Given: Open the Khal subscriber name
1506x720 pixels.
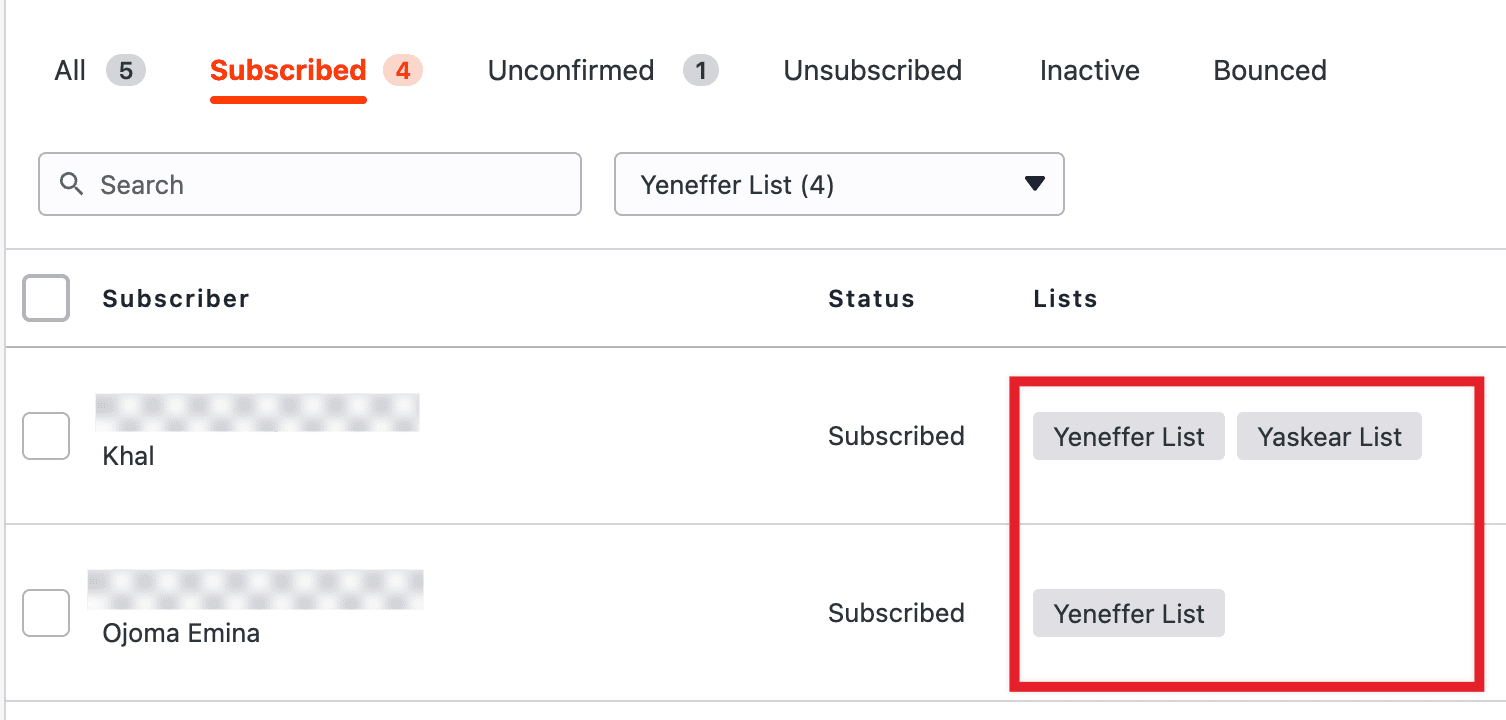Looking at the screenshot, I should 129,457.
